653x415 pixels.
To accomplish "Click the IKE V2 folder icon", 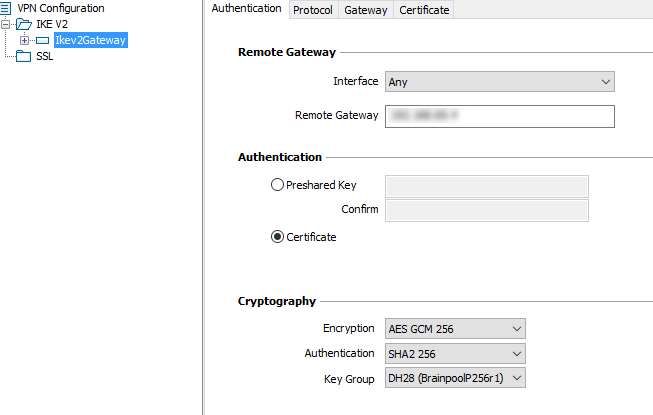I will 25,24.
